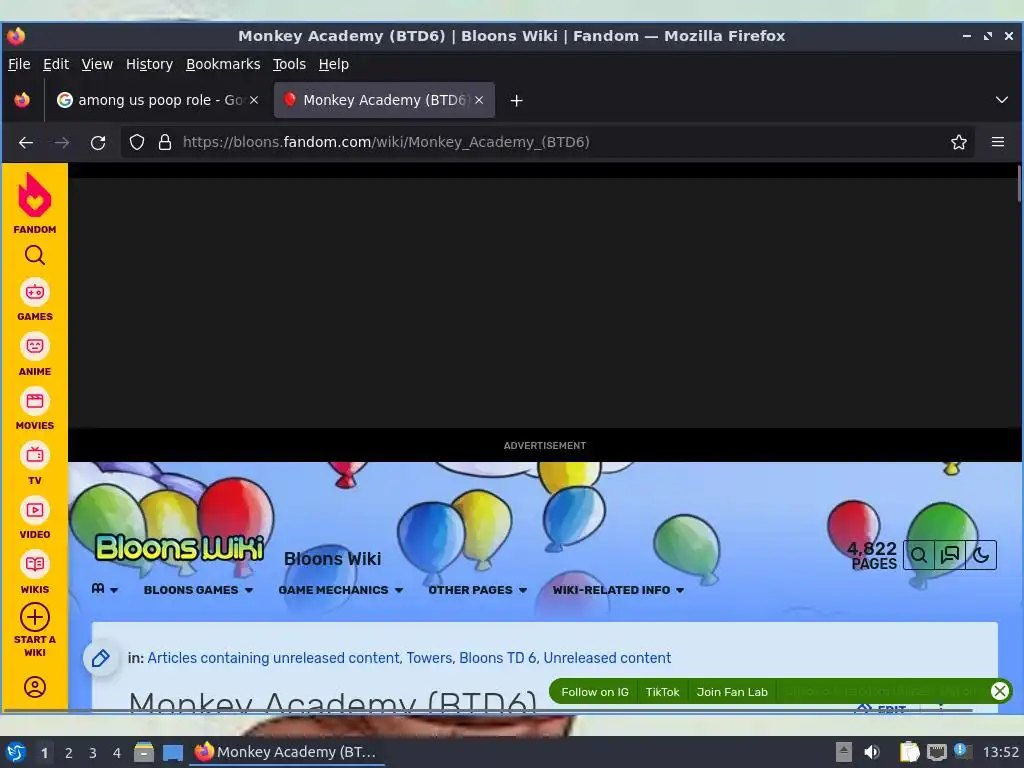Go back with the browser back arrow

pos(26,142)
